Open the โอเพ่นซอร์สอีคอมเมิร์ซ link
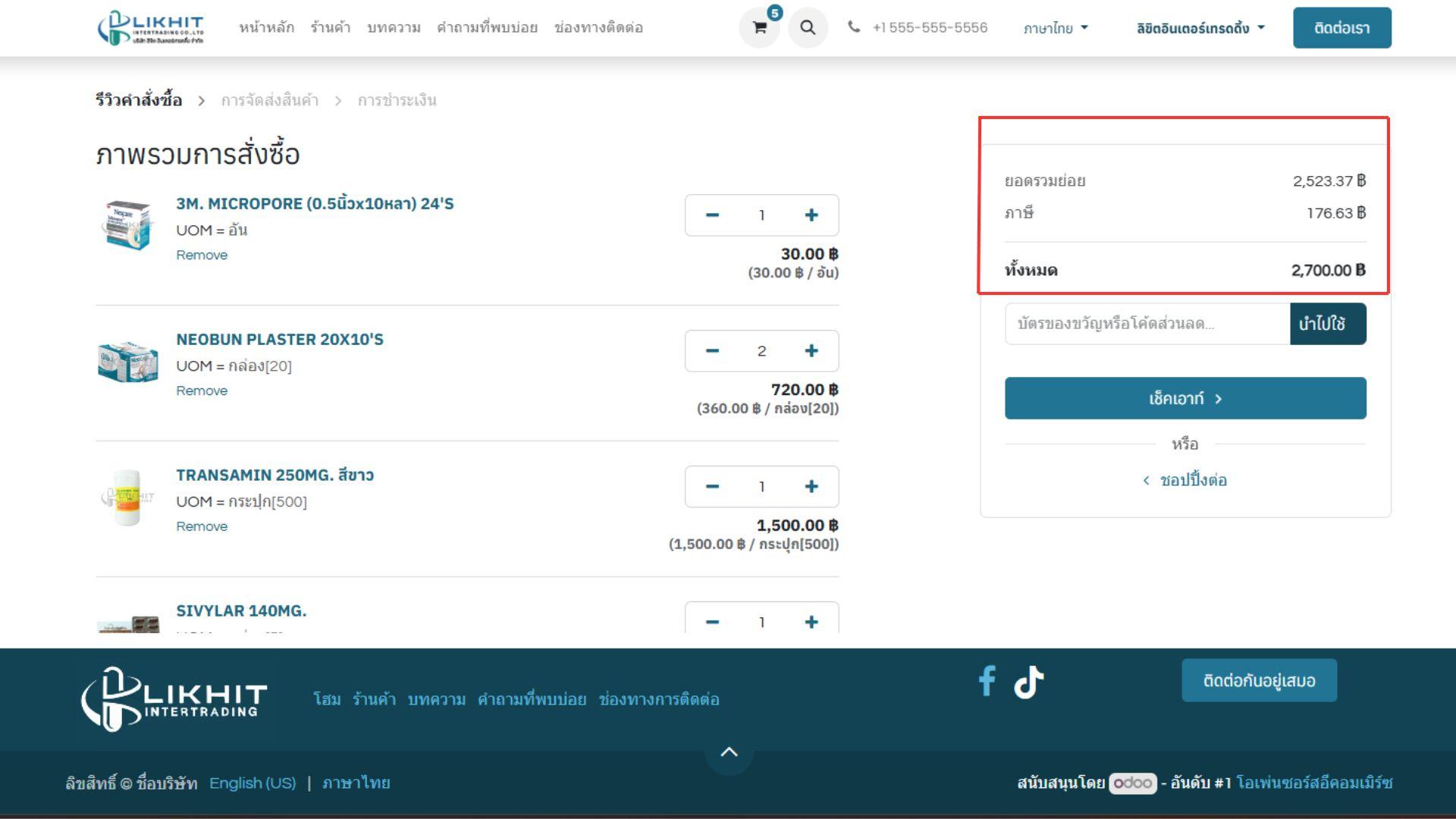1456x819 pixels. click(x=1314, y=783)
